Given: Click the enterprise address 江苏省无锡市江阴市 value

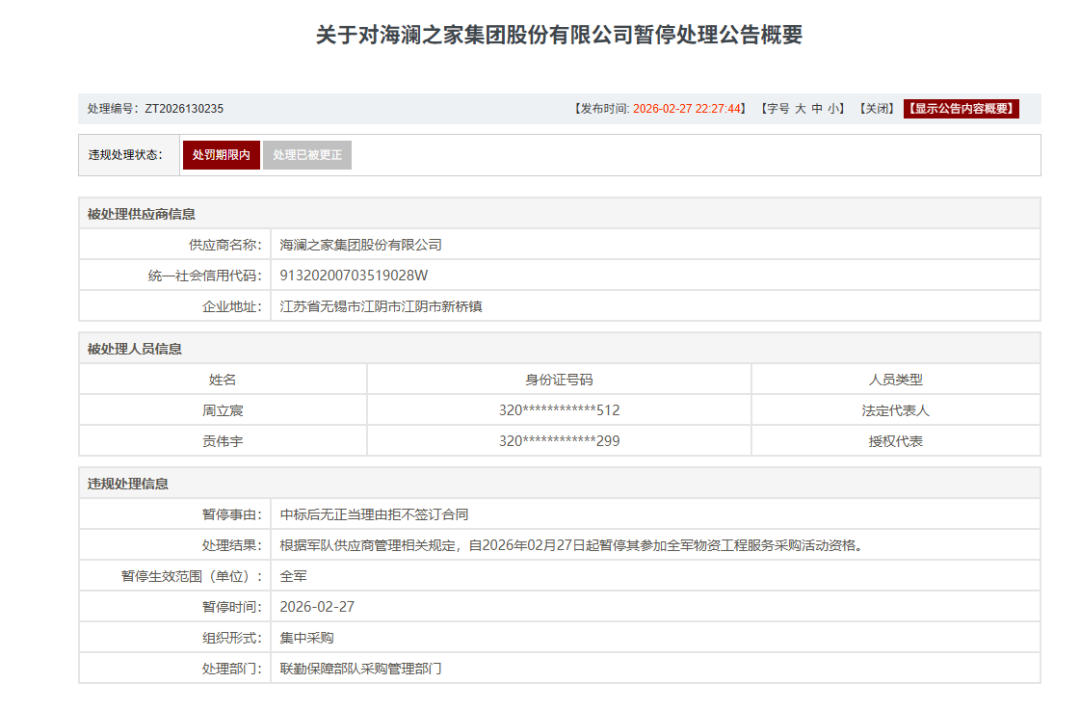Looking at the screenshot, I should tap(381, 307).
